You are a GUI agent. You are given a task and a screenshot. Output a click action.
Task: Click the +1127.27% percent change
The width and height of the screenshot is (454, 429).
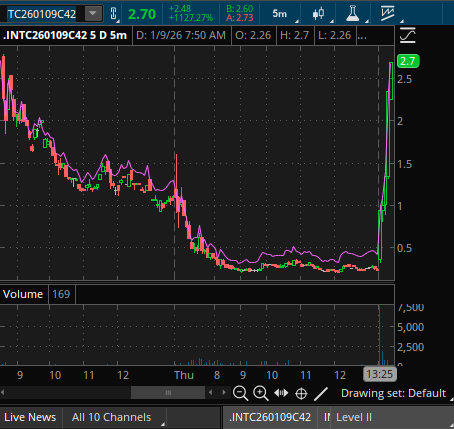coord(191,18)
